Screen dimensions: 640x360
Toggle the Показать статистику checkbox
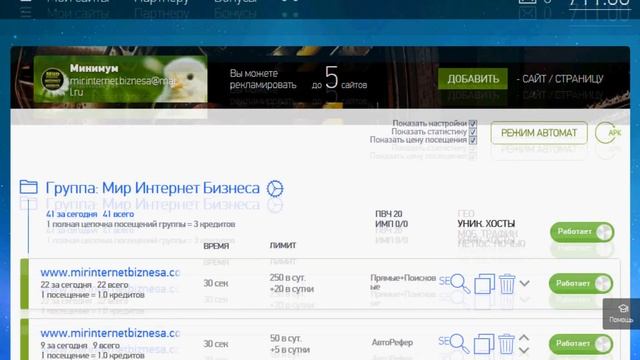click(473, 132)
